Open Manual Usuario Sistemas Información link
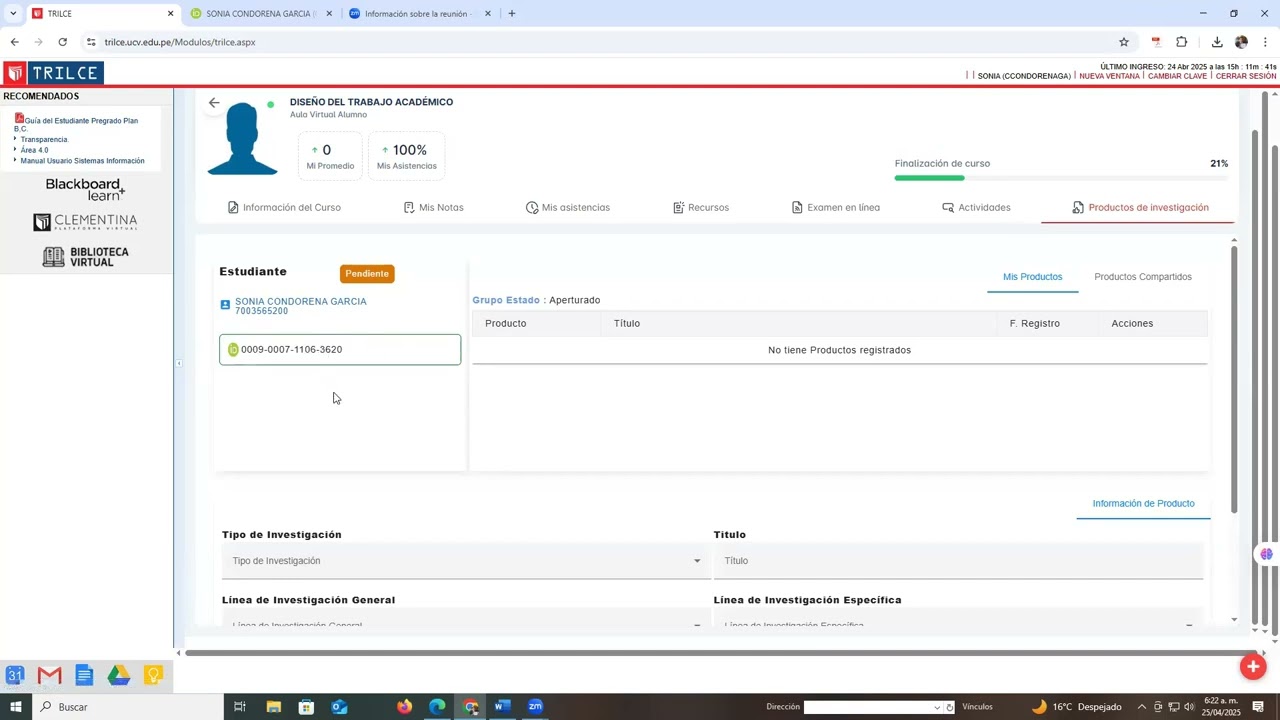1280x720 pixels. (x=82, y=161)
